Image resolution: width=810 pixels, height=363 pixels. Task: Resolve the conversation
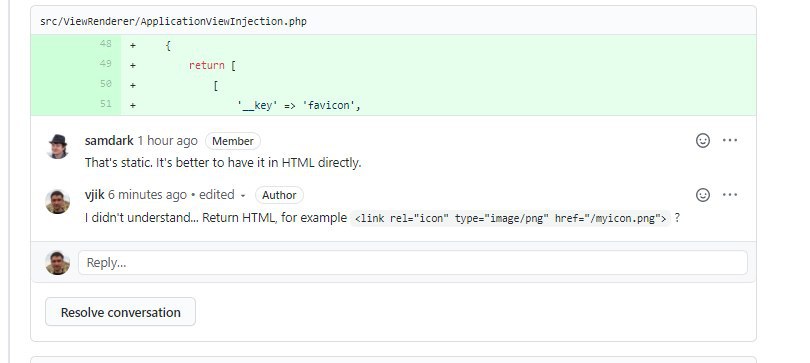coord(120,312)
